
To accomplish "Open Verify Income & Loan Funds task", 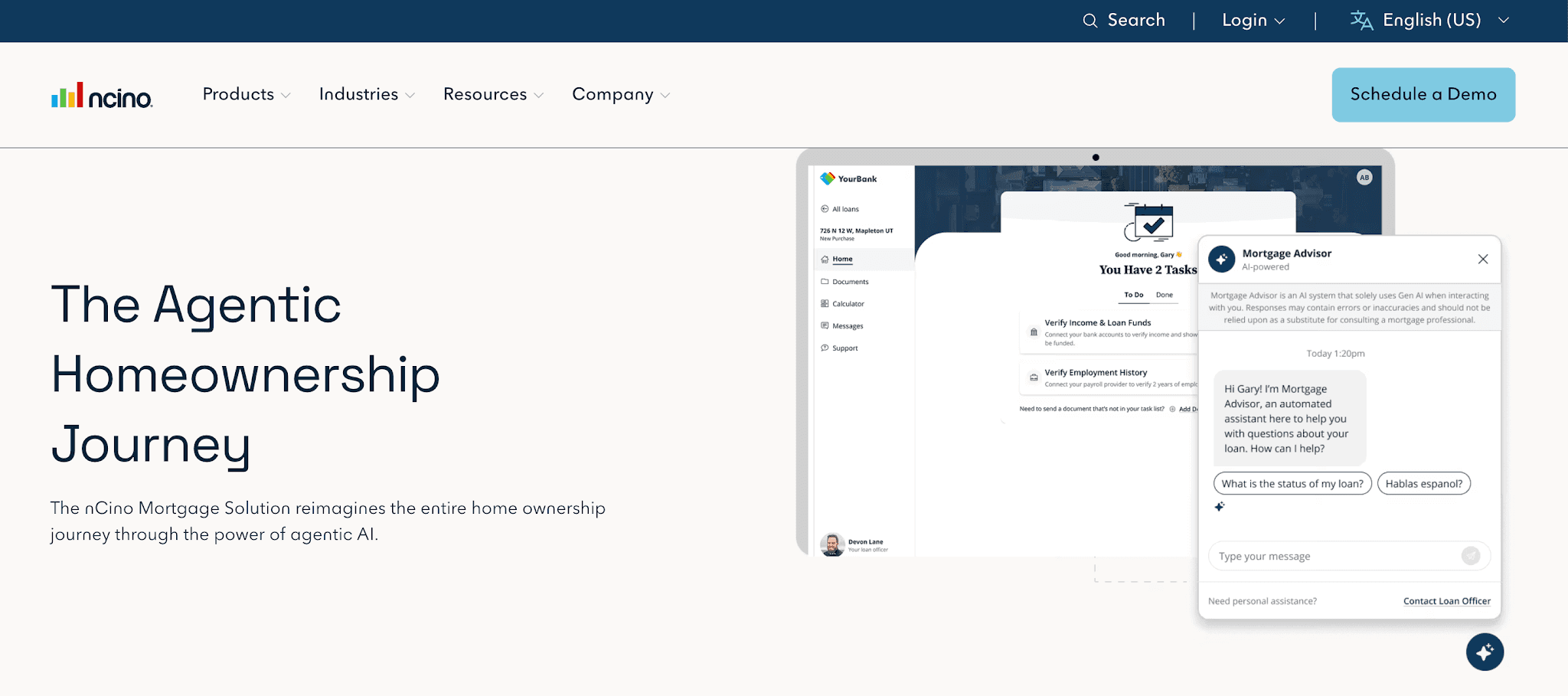I will 1109,332.
